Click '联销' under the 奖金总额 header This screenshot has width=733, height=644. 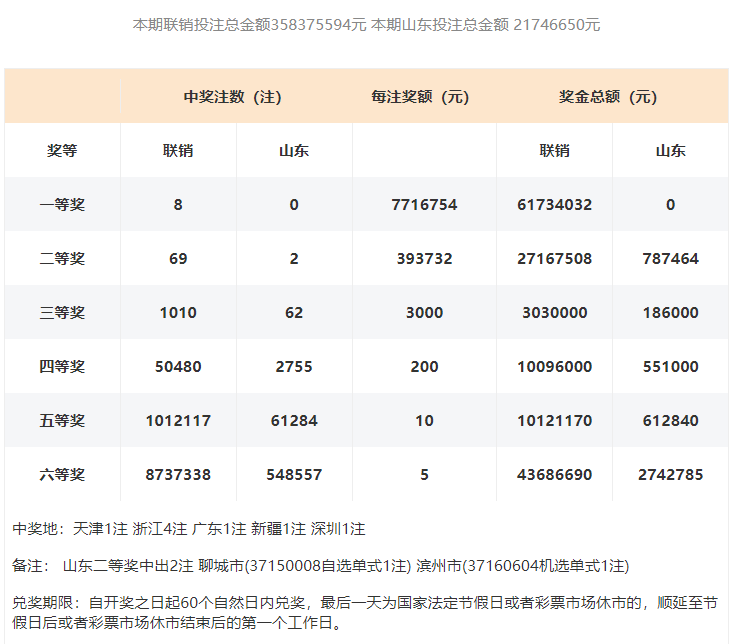click(554, 150)
